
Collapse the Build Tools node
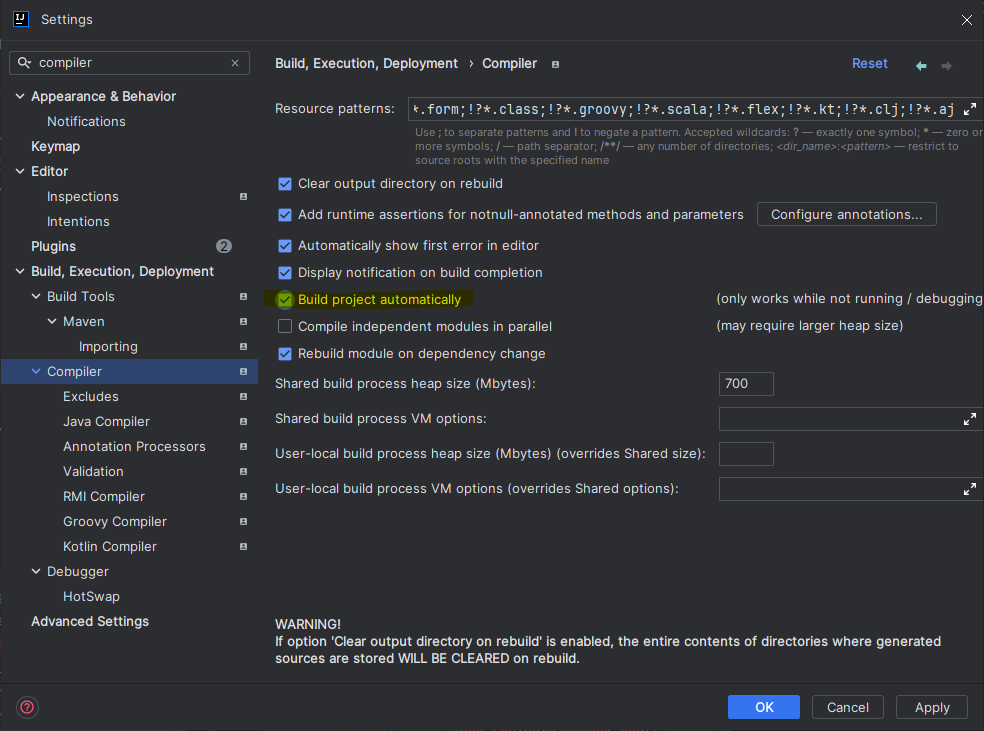tap(36, 296)
